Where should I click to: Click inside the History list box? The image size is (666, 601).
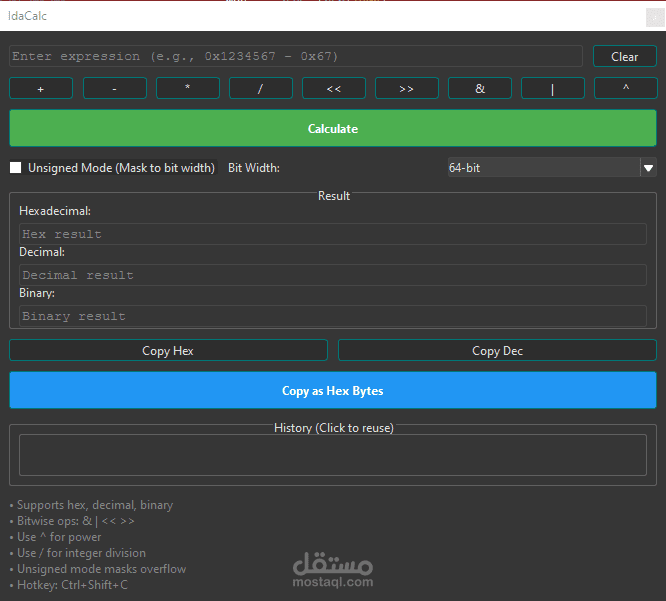coord(333,455)
